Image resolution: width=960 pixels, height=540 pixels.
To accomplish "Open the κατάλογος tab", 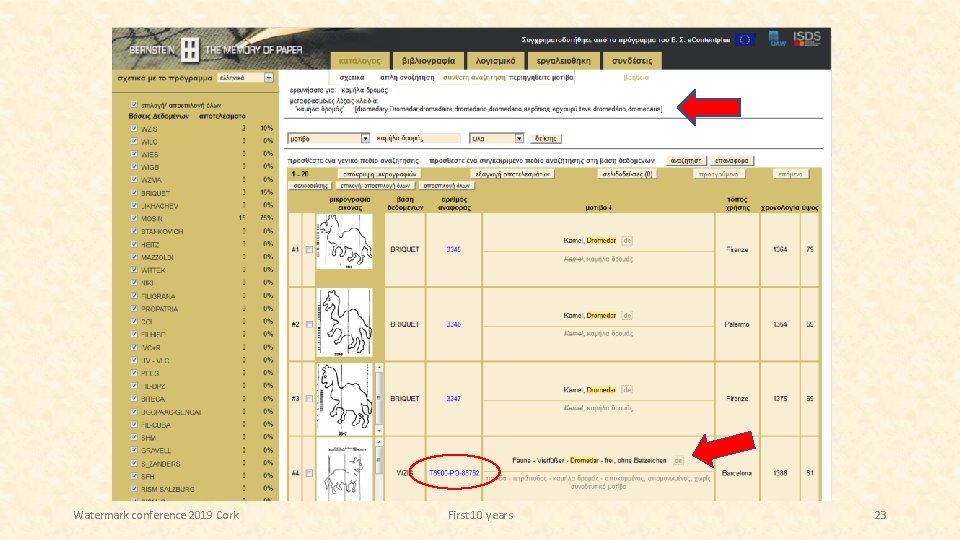I will tap(360, 61).
